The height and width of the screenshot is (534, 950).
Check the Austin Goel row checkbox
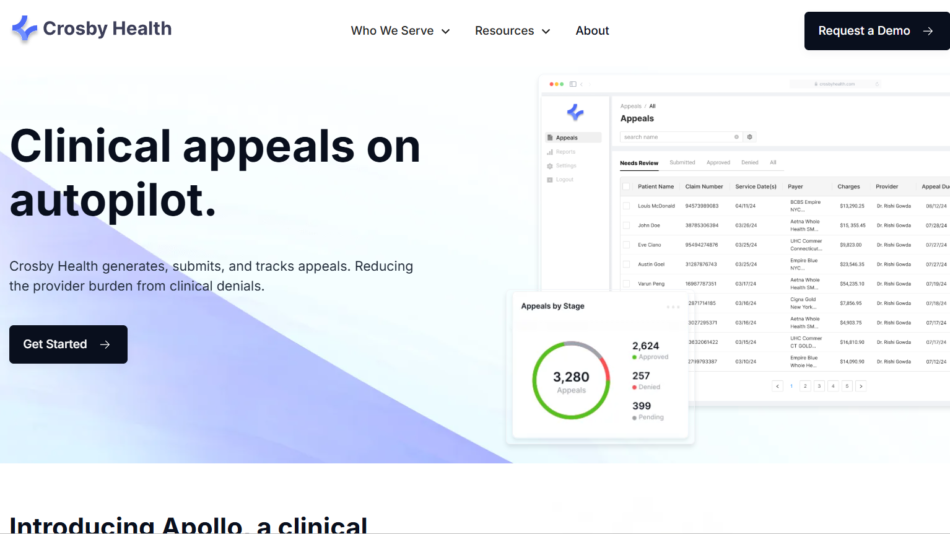coord(626,264)
